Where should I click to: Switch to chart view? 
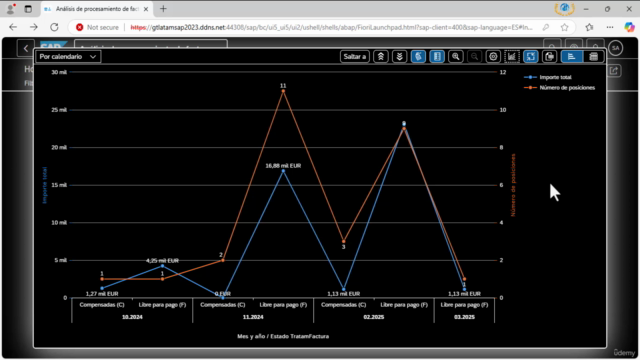pos(571,57)
